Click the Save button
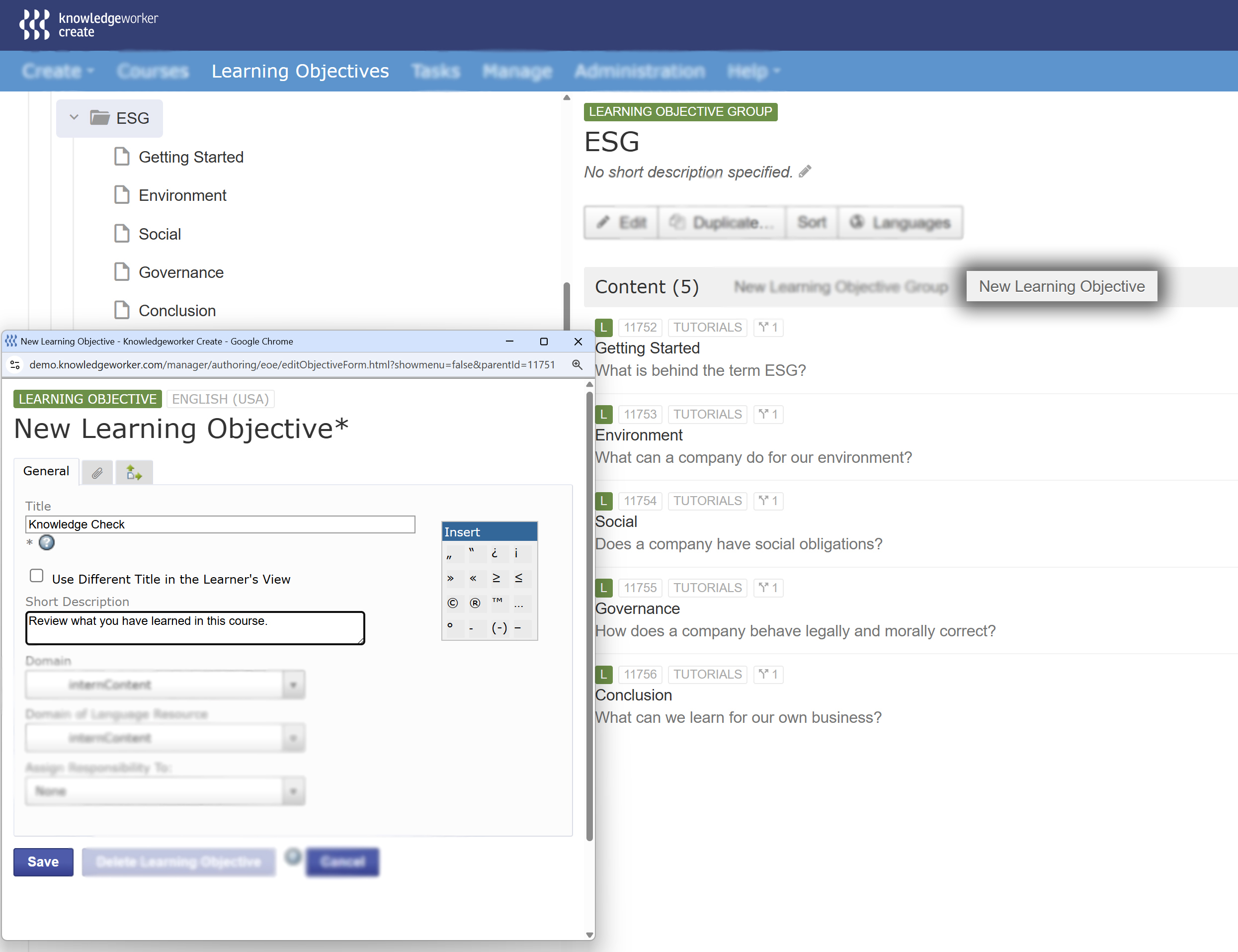 (x=43, y=862)
